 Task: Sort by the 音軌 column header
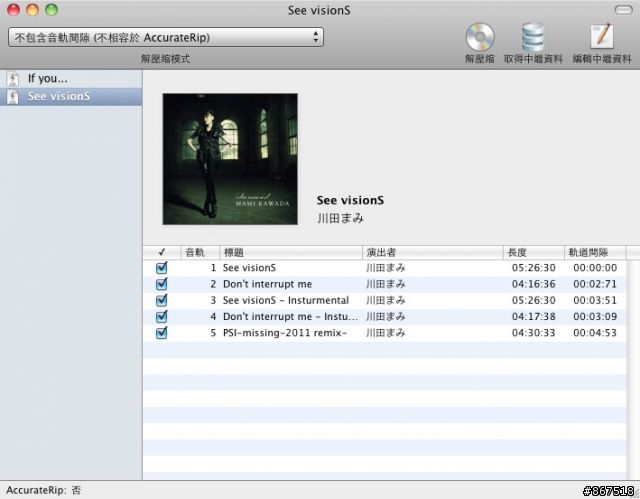tap(200, 253)
